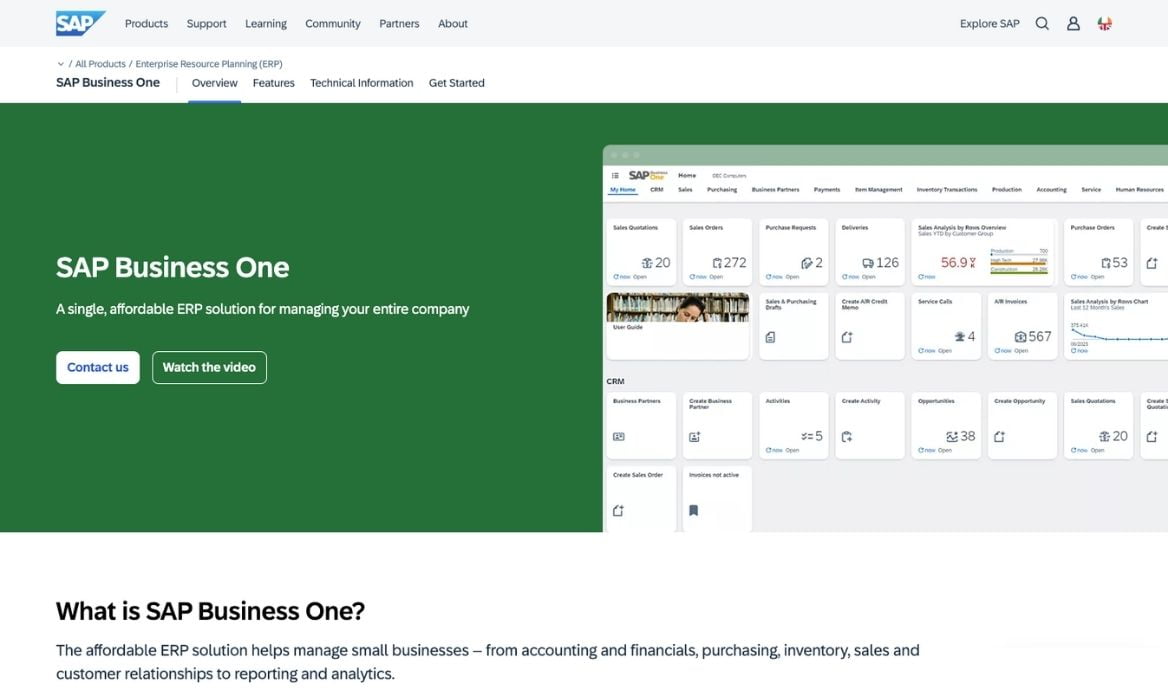Click the red shopping cart icon
This screenshot has width=1168, height=700.
[1104, 23]
